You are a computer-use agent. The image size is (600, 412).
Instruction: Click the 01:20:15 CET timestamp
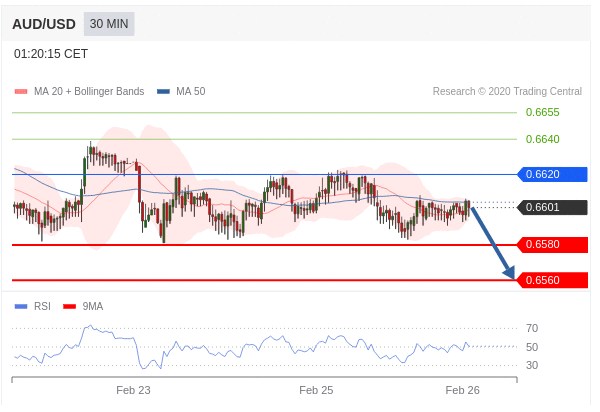(x=51, y=54)
